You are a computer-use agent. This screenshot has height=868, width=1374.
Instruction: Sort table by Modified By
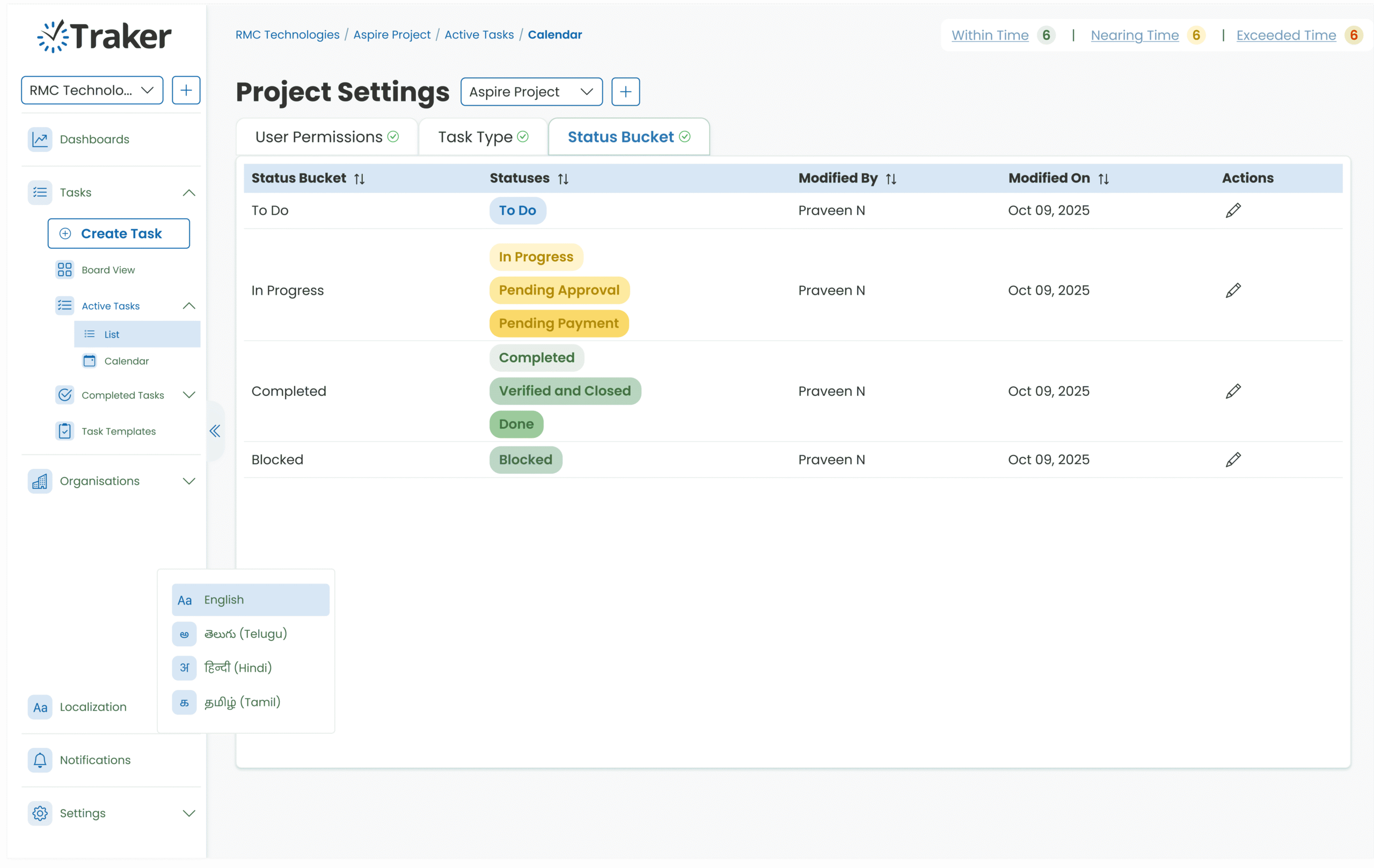pos(891,179)
